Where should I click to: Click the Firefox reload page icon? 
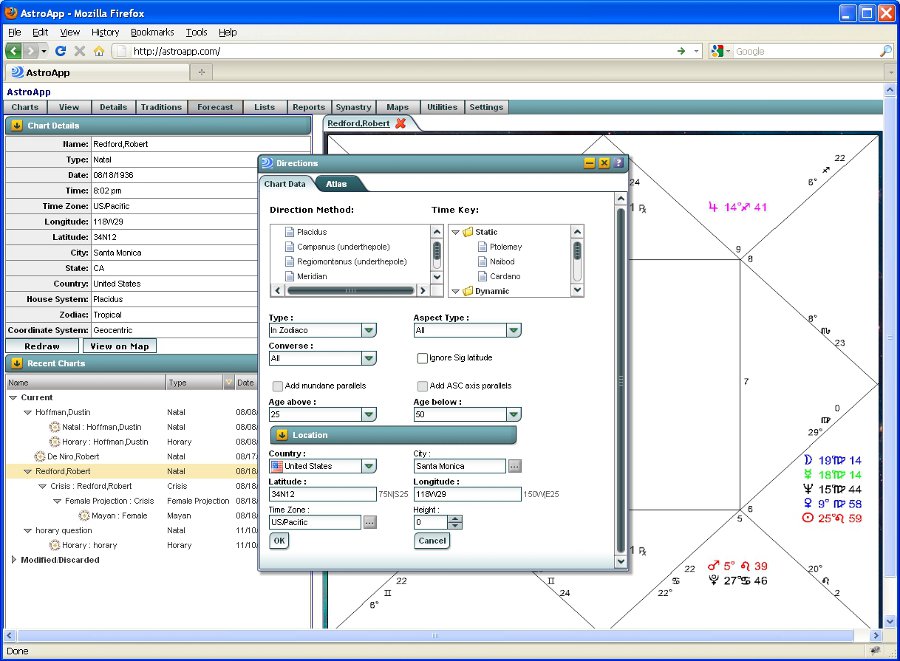click(60, 51)
